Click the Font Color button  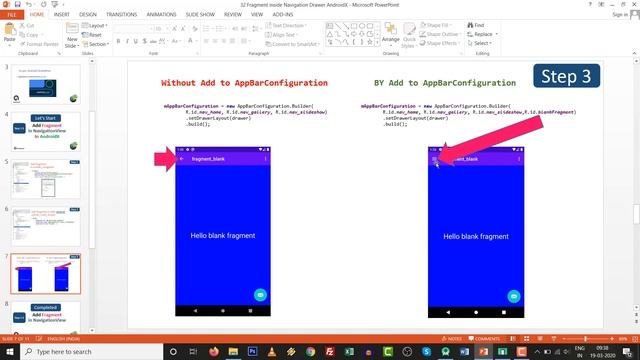(190, 41)
